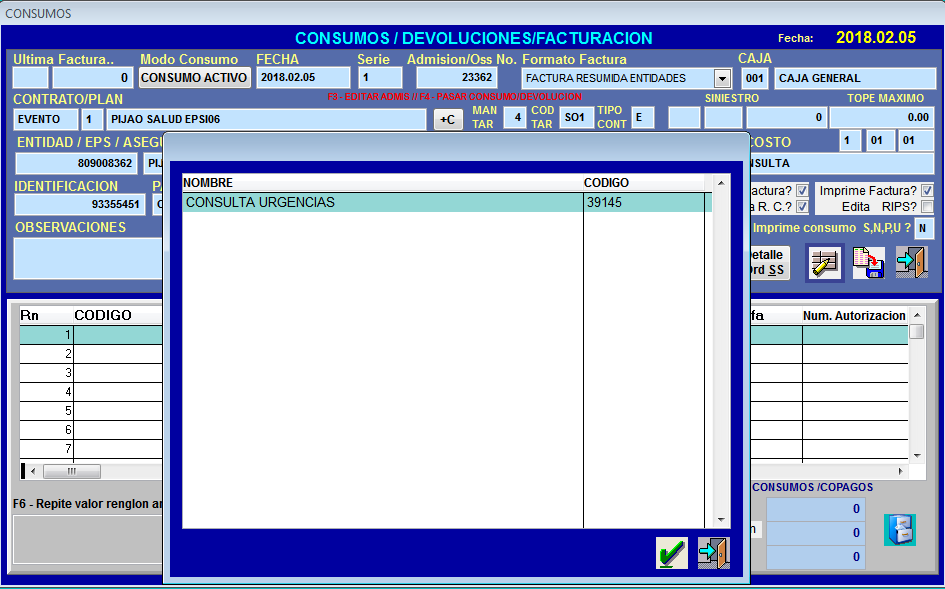Open the file cabinet icon
The height and width of the screenshot is (589, 945).
click(x=900, y=530)
